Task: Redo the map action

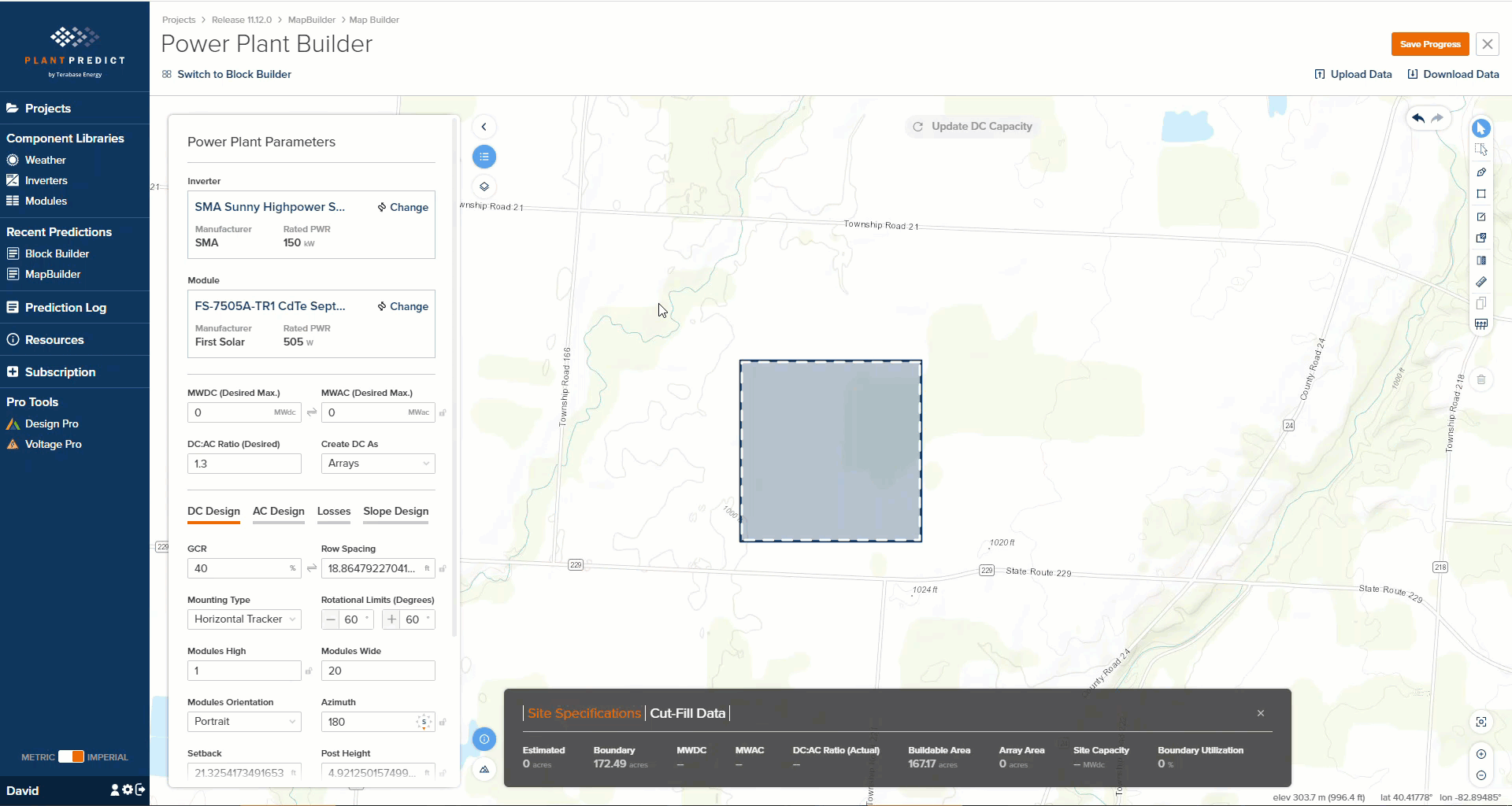Action: (x=1437, y=118)
